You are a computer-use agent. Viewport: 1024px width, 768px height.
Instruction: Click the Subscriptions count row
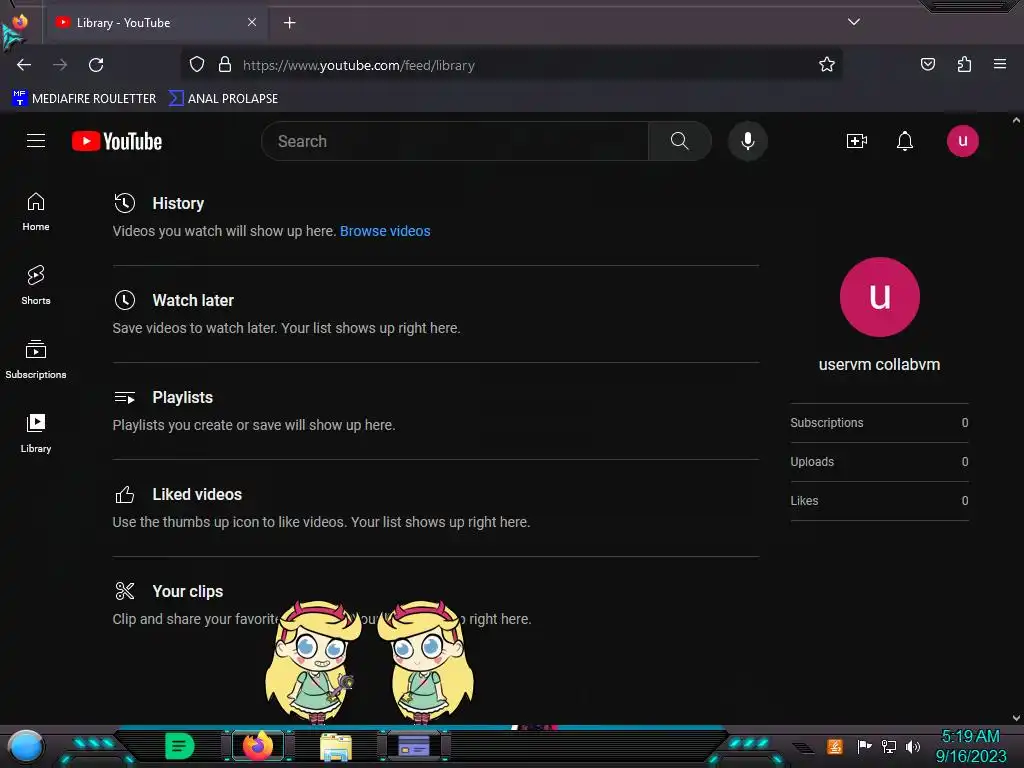pos(879,423)
